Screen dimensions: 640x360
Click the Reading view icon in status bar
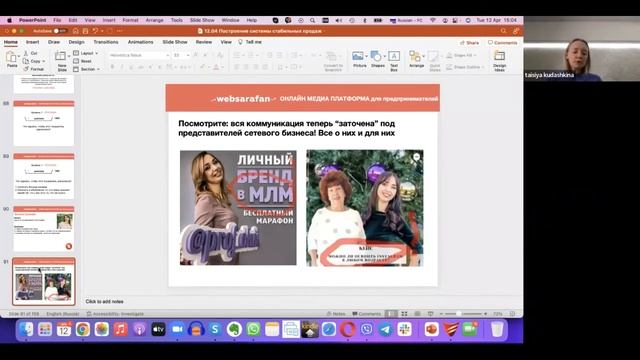click(417, 314)
